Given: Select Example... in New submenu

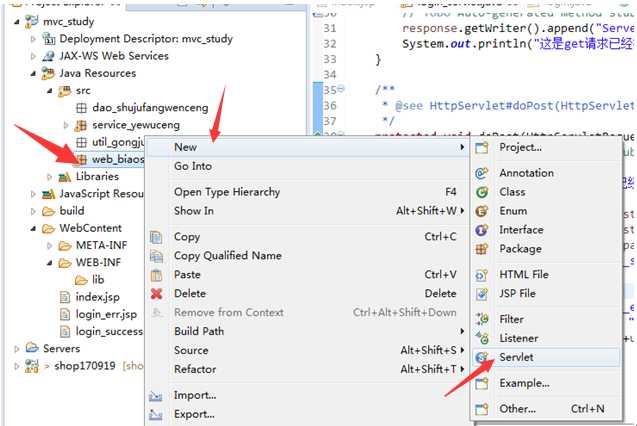Looking at the screenshot, I should click(546, 383).
